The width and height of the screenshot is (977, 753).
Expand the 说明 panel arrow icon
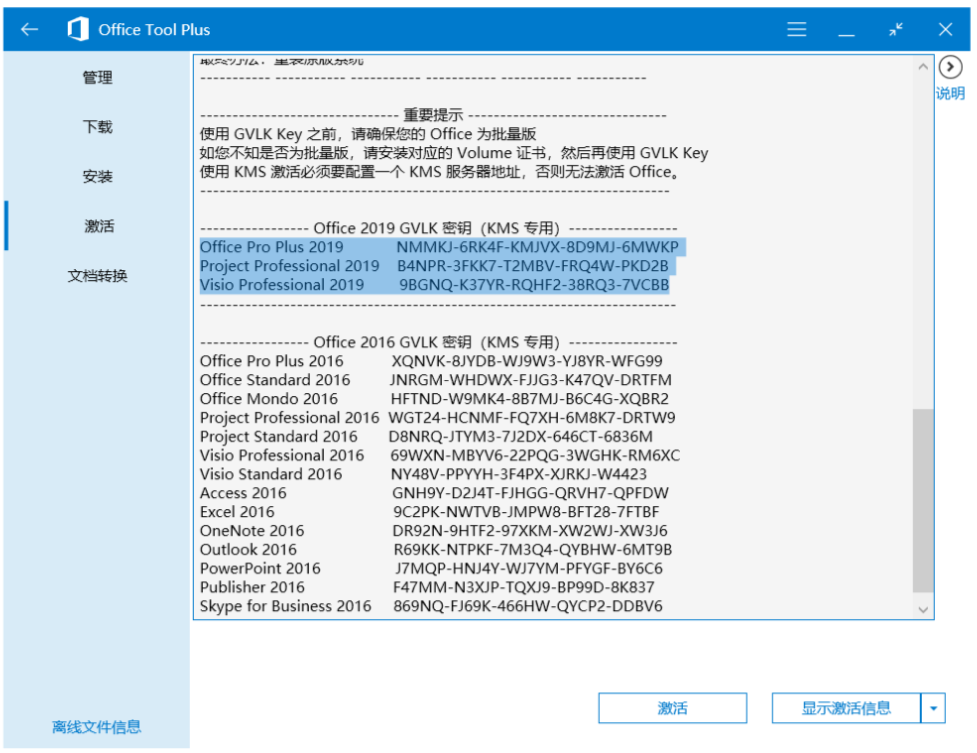tap(950, 67)
